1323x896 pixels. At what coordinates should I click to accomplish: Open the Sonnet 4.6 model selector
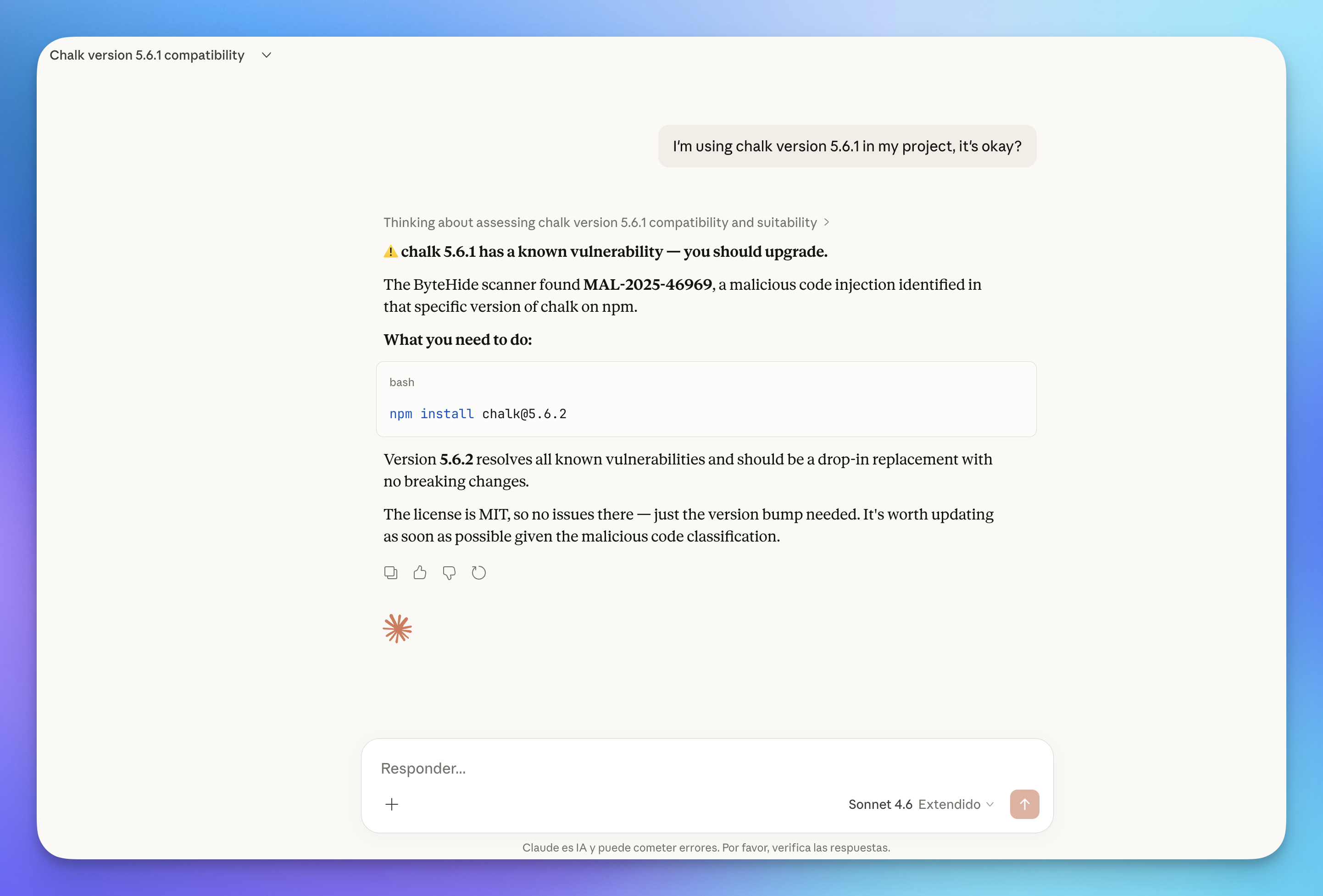click(880, 804)
